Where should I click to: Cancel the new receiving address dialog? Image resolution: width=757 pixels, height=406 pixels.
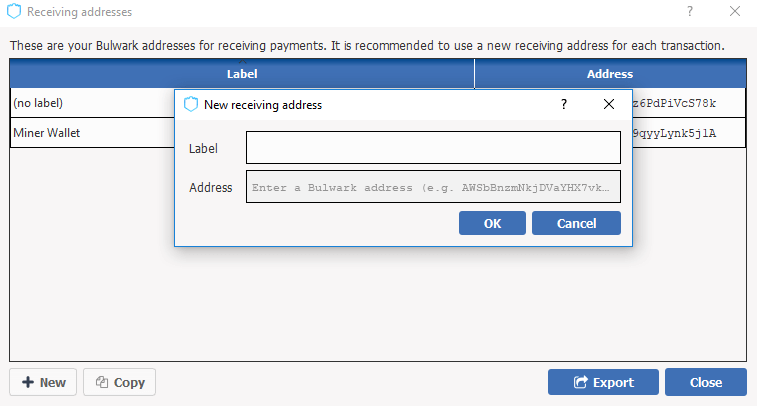pyautogui.click(x=576, y=223)
